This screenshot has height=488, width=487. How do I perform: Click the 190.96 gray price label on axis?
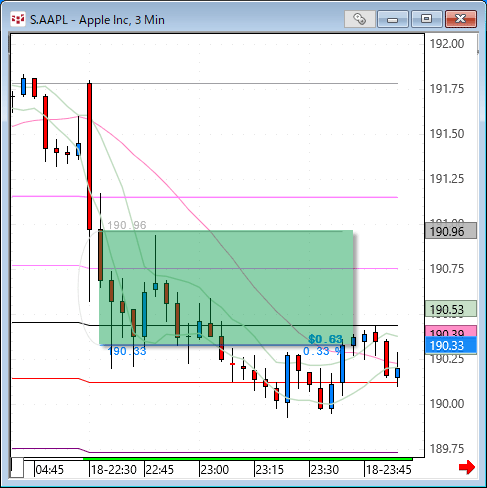[x=451, y=231]
